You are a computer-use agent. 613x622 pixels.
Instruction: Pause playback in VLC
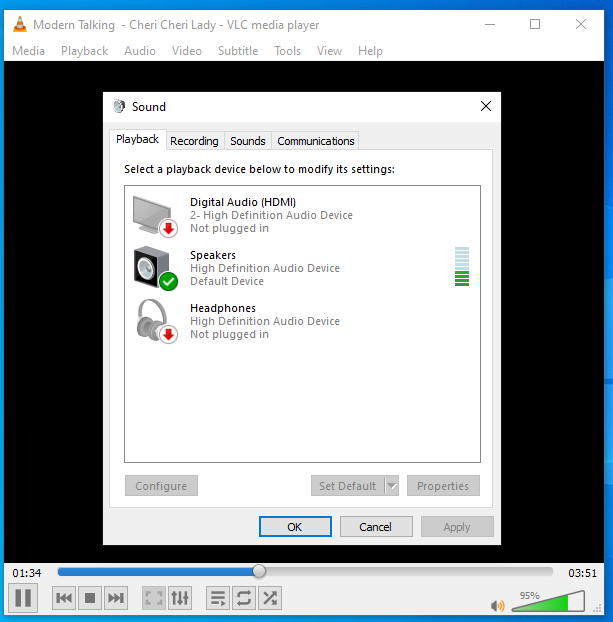tap(23, 598)
